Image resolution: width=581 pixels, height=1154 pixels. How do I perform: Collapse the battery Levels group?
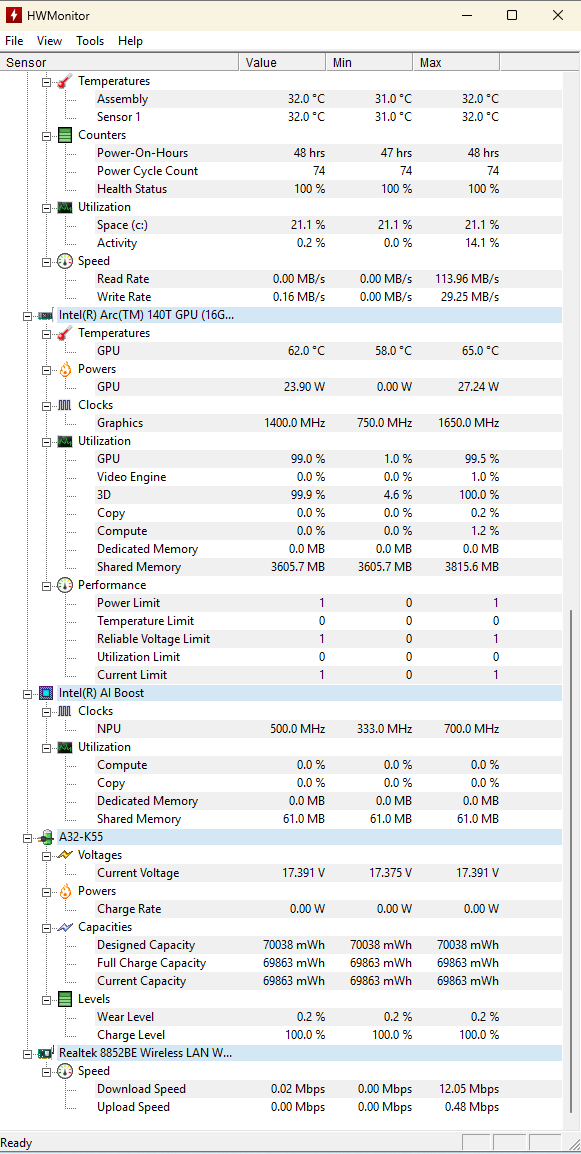point(47,999)
